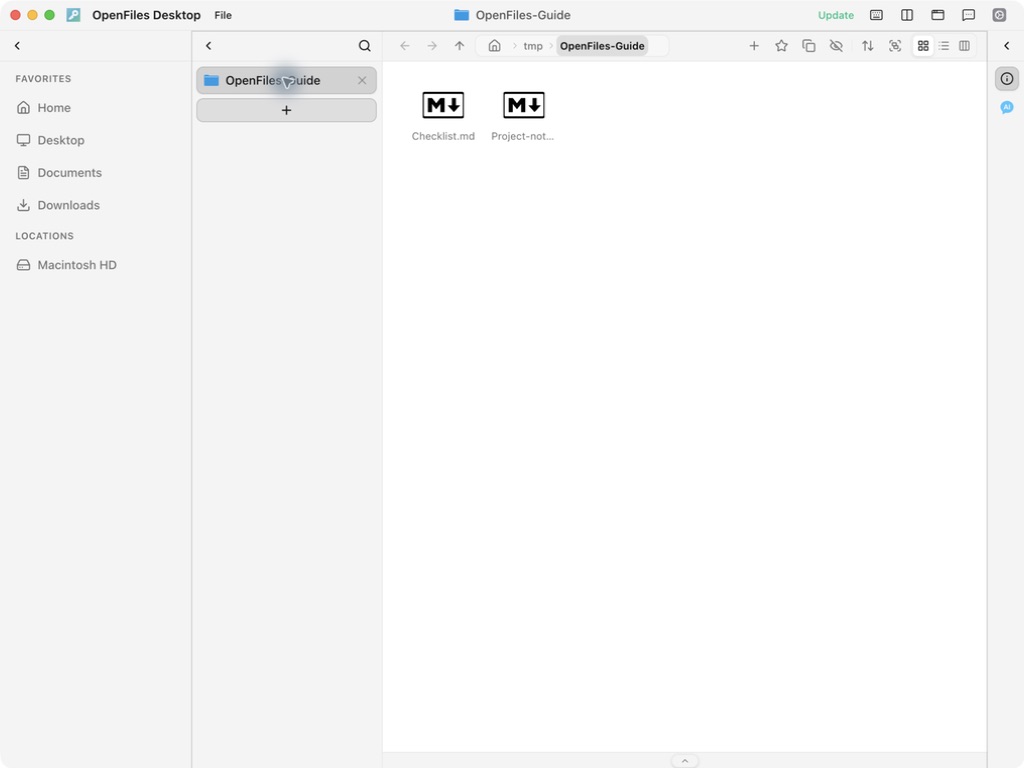Screen dimensions: 1024x768
Task: Switch to list view layout
Action: click(944, 46)
